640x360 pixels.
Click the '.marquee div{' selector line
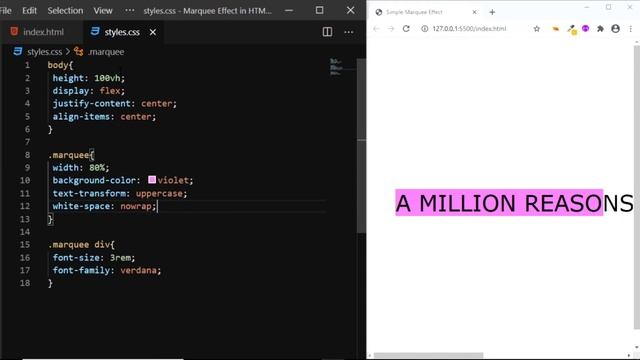click(x=81, y=244)
